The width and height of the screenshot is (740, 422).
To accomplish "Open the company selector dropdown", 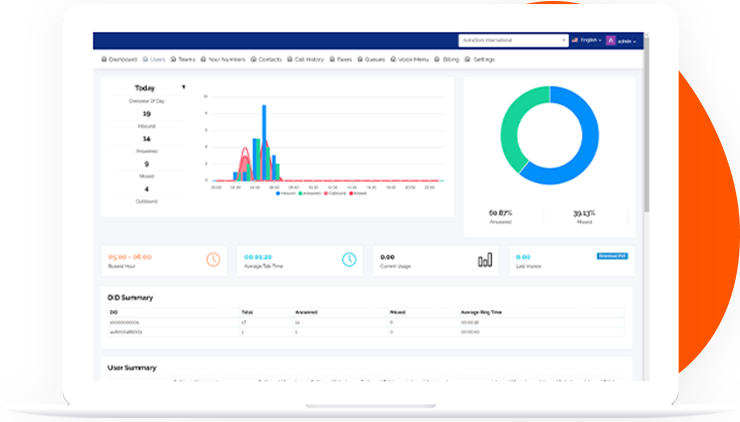I will click(x=513, y=41).
